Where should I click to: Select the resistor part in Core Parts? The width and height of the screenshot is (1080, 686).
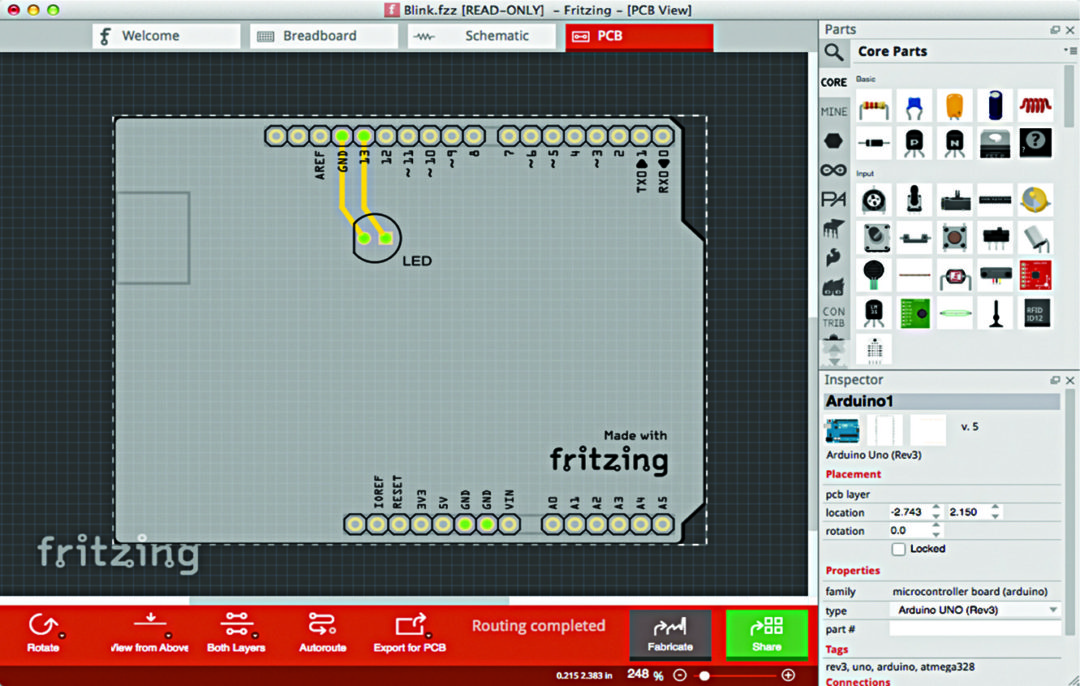[x=875, y=105]
